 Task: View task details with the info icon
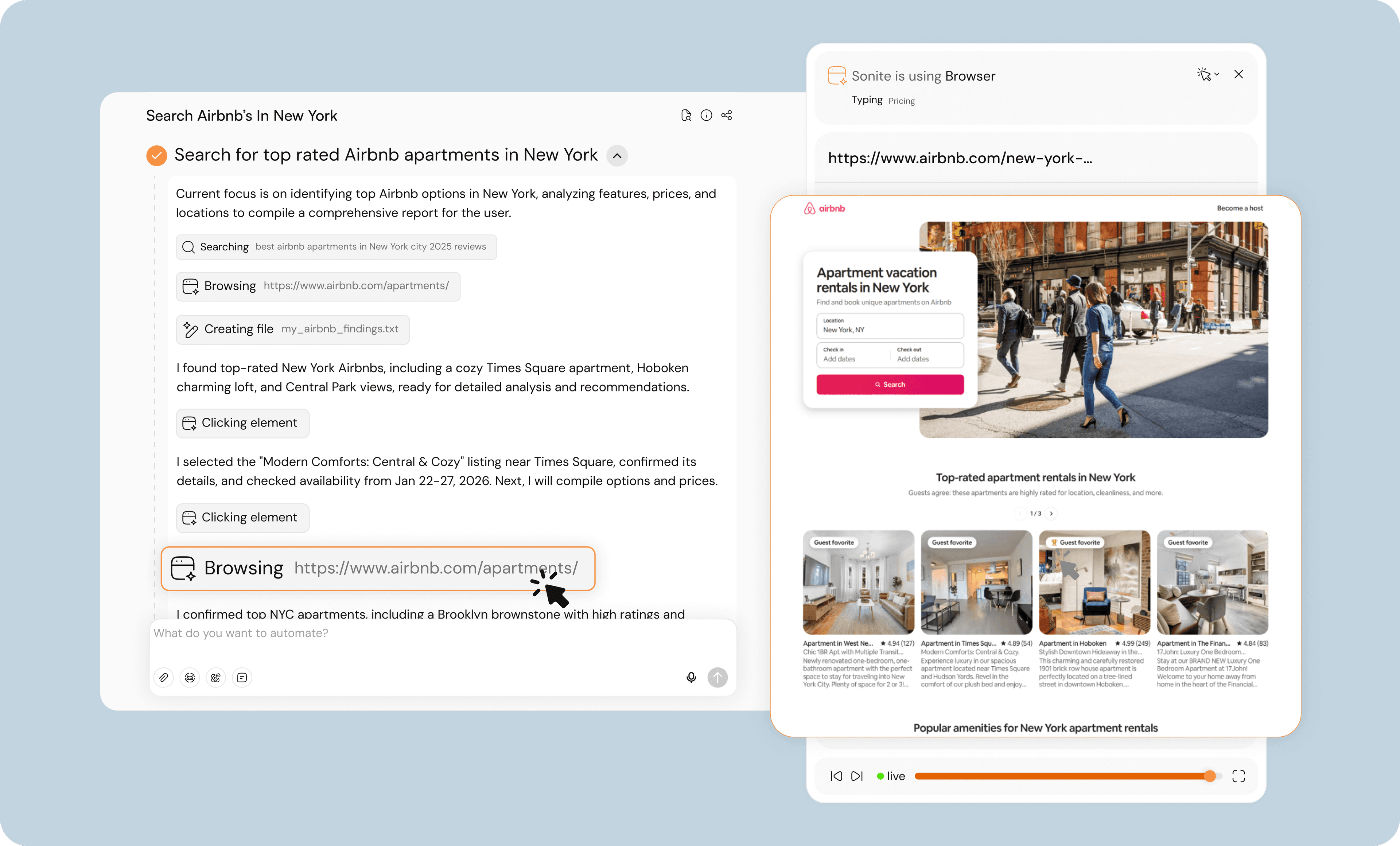click(x=706, y=115)
